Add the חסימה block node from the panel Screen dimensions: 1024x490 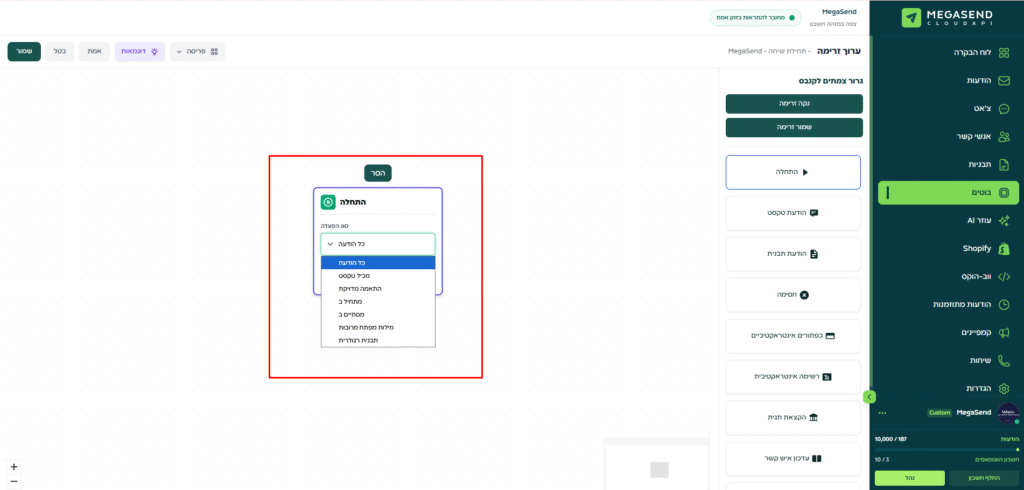(x=793, y=295)
